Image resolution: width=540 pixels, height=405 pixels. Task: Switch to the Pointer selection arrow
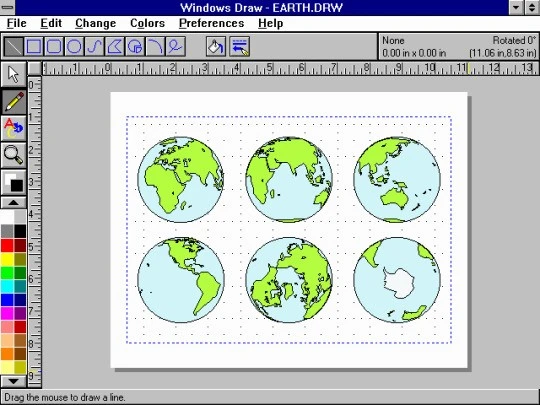13,74
